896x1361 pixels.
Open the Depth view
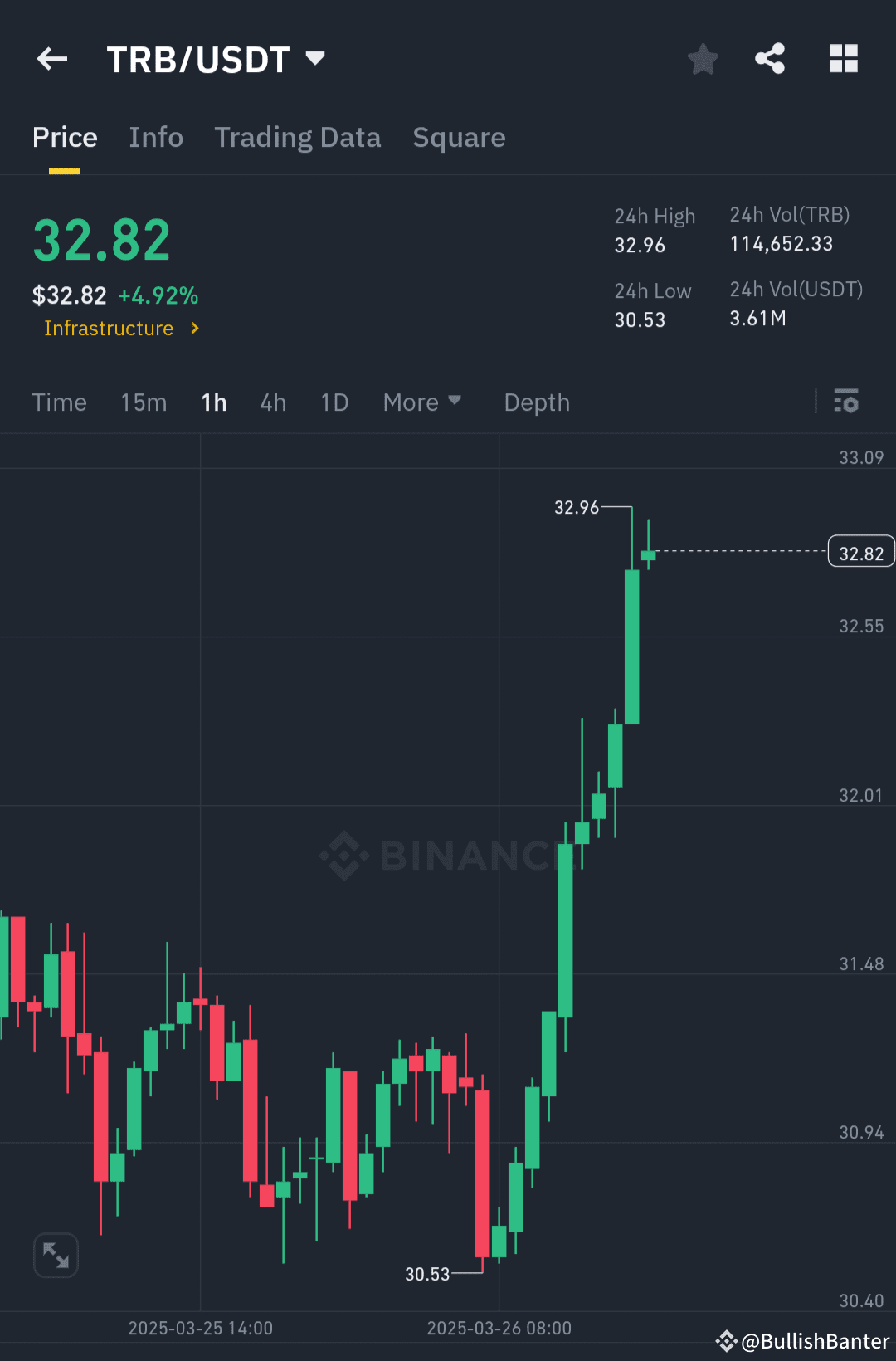click(536, 402)
